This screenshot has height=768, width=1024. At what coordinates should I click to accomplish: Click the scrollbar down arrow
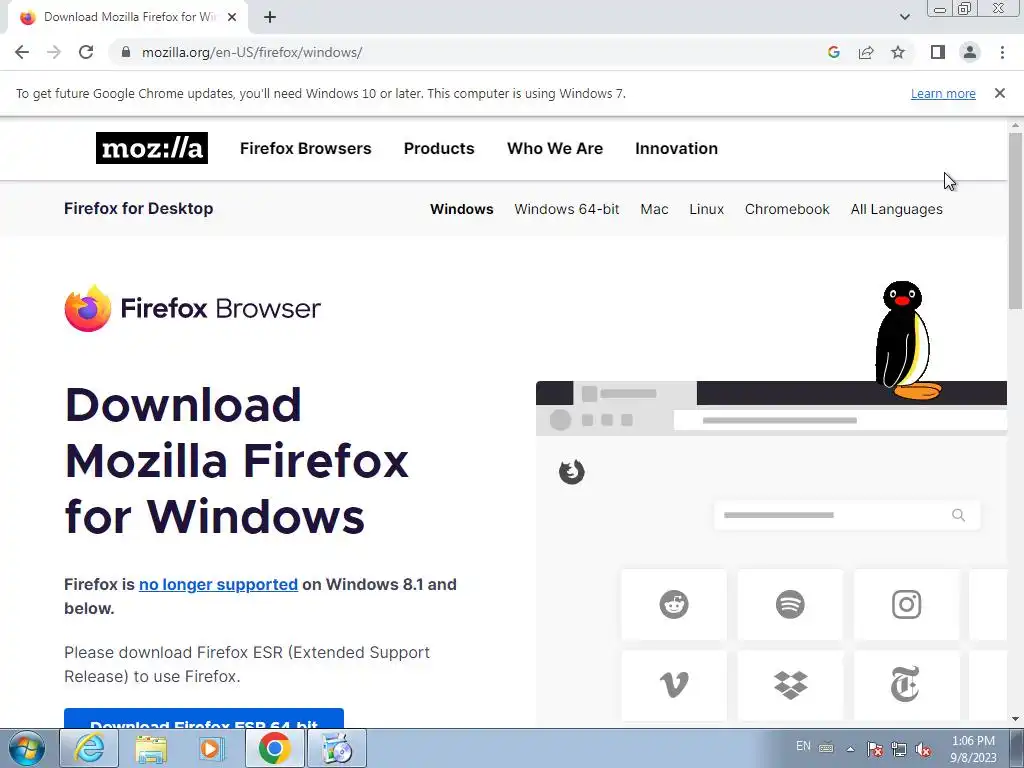(x=1015, y=719)
